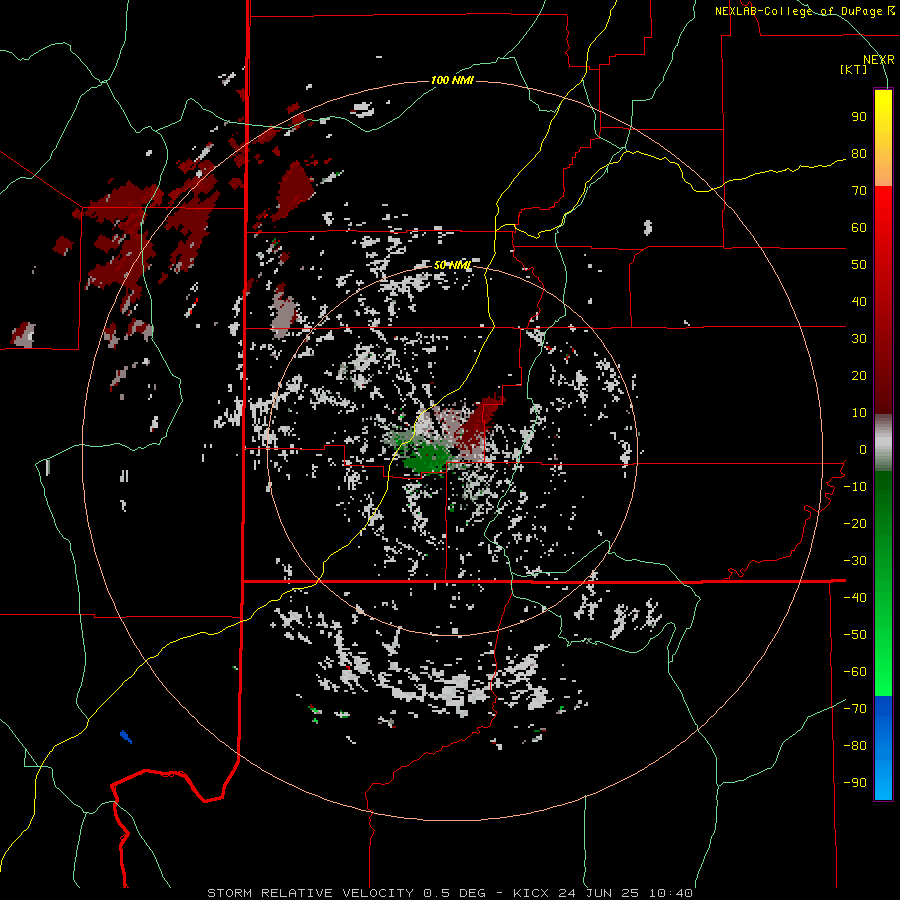Viewport: 900px width, 900px height.
Task: Click the -10 value on the velocity scale
Action: click(x=855, y=487)
